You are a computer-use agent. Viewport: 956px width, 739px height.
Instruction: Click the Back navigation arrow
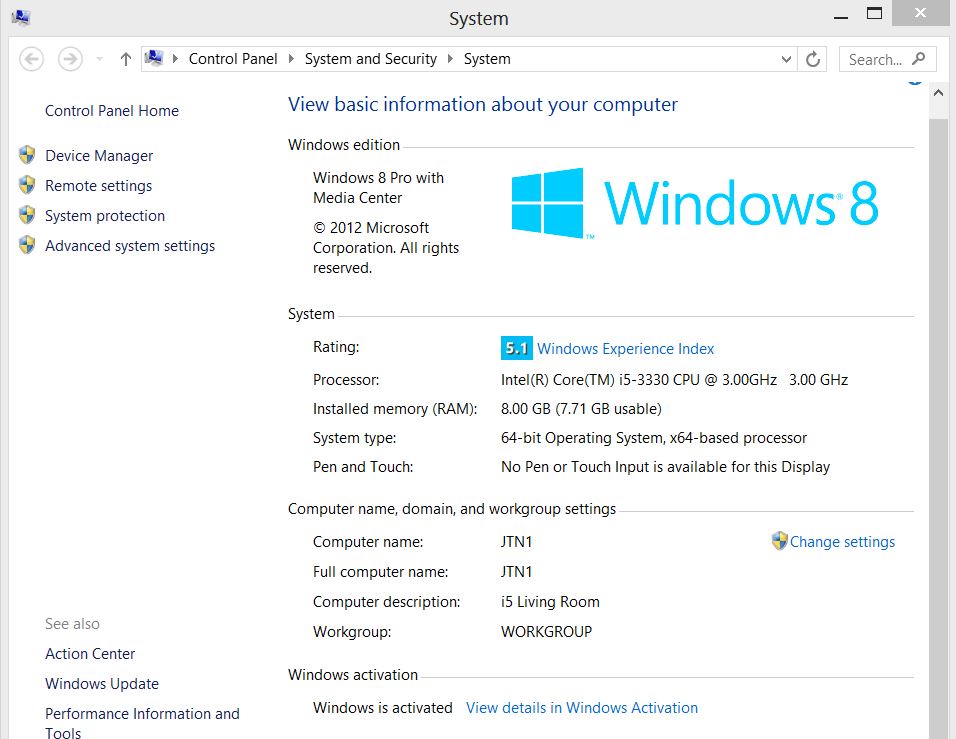31,59
